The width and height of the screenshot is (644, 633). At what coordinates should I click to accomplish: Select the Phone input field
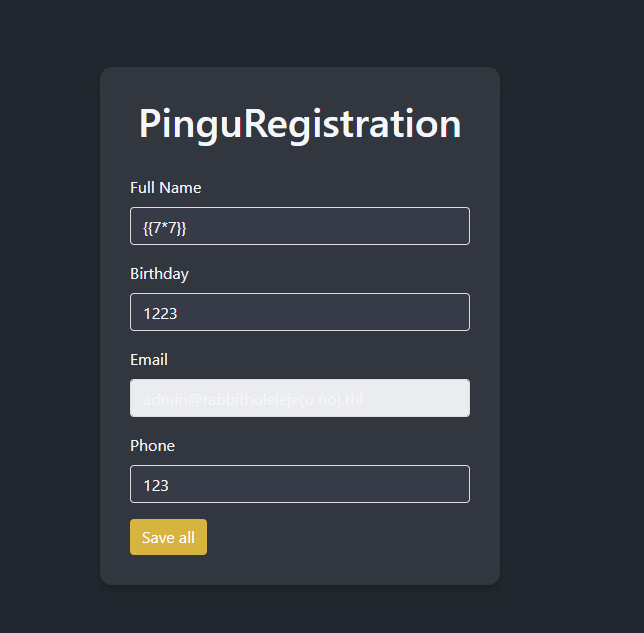(x=300, y=484)
